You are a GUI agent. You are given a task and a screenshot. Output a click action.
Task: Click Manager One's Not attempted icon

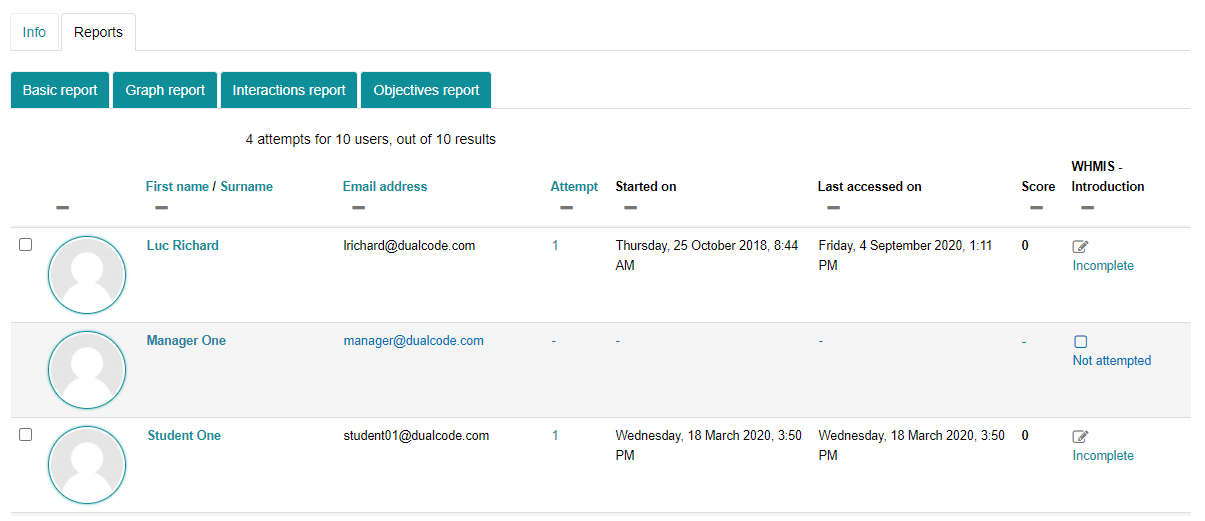click(x=1080, y=341)
